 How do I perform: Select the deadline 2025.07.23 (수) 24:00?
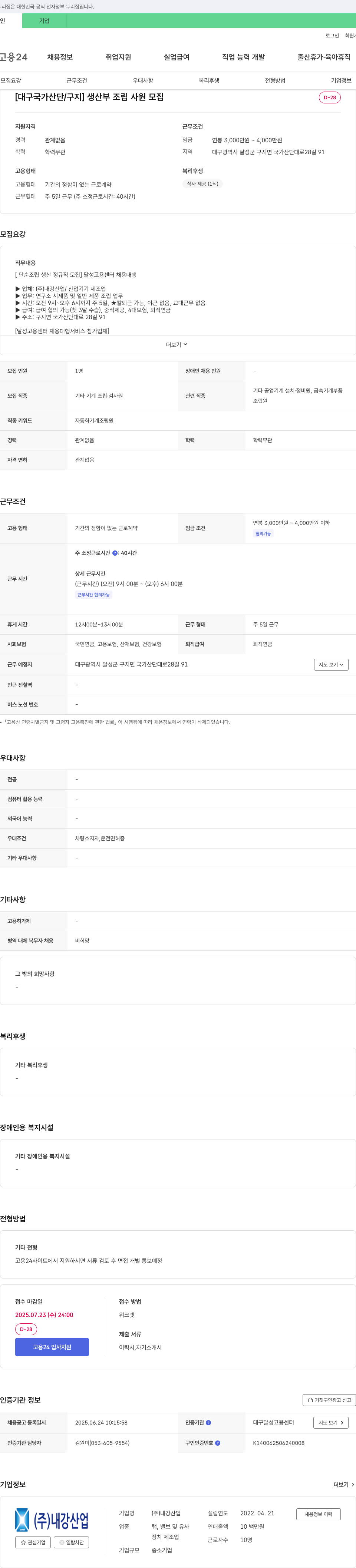[x=44, y=1315]
